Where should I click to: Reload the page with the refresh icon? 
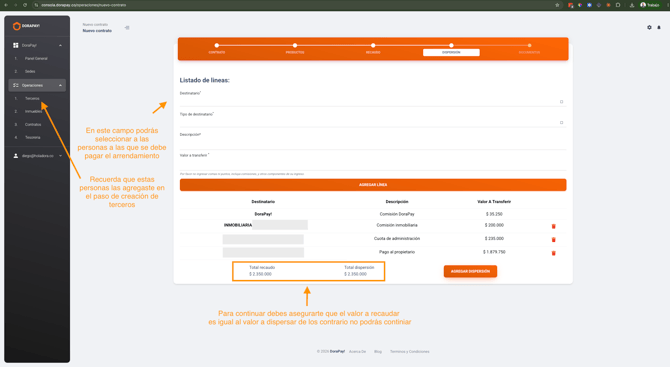tap(25, 5)
